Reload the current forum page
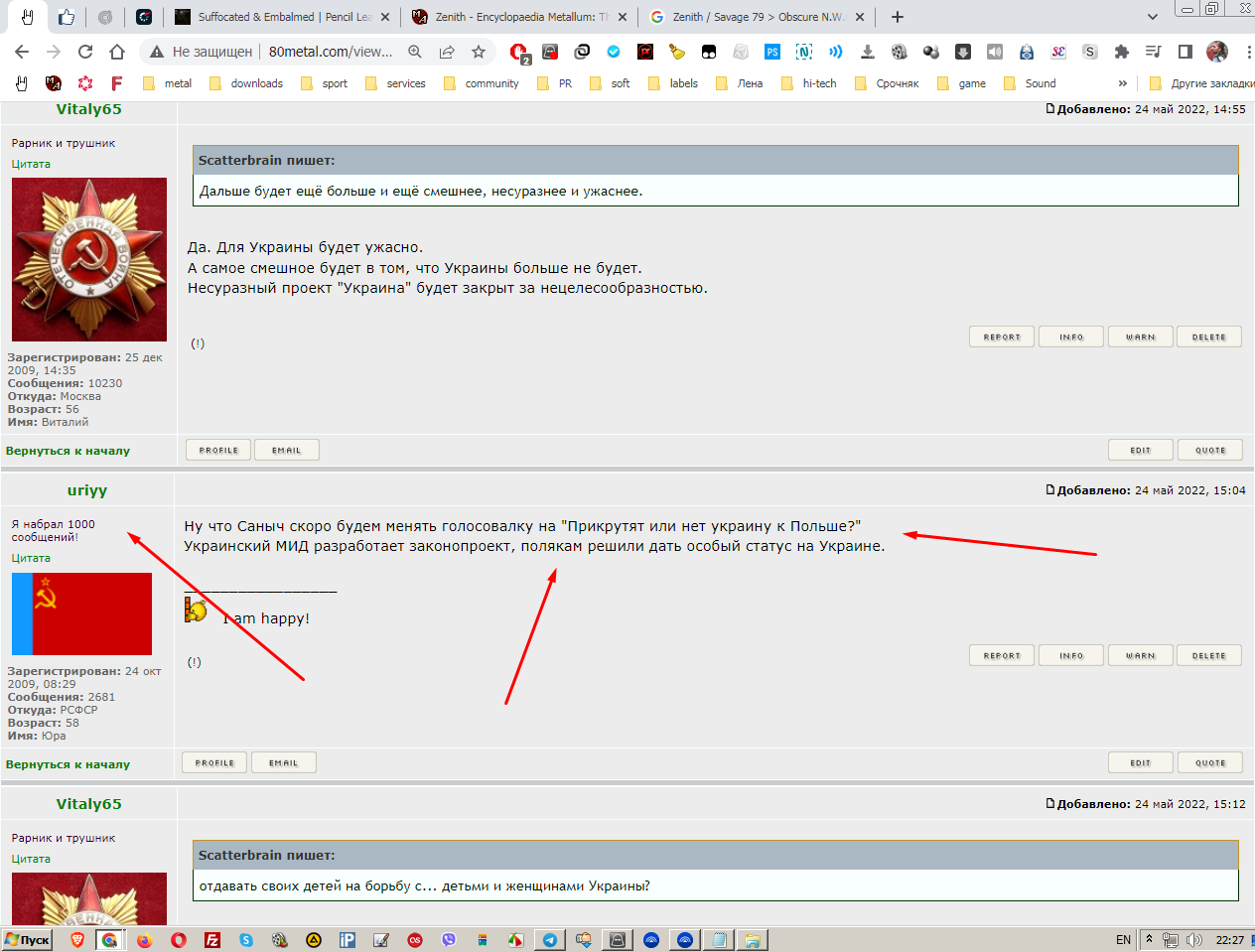 (85, 52)
